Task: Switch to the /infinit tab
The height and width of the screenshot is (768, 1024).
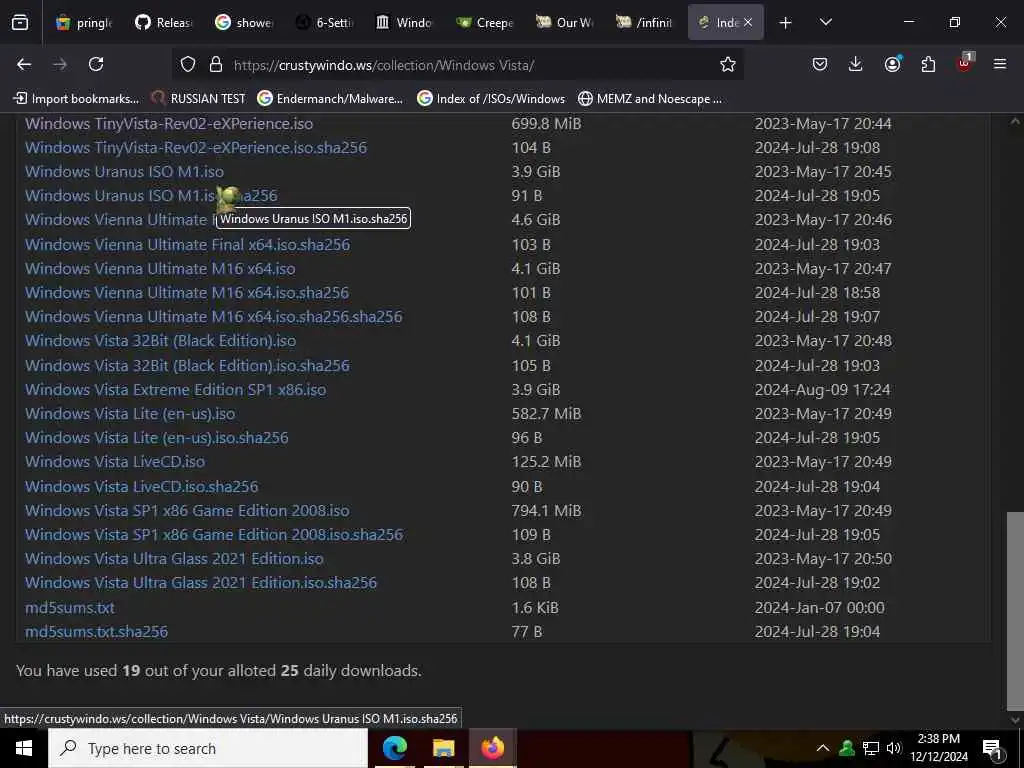Action: click(x=645, y=23)
